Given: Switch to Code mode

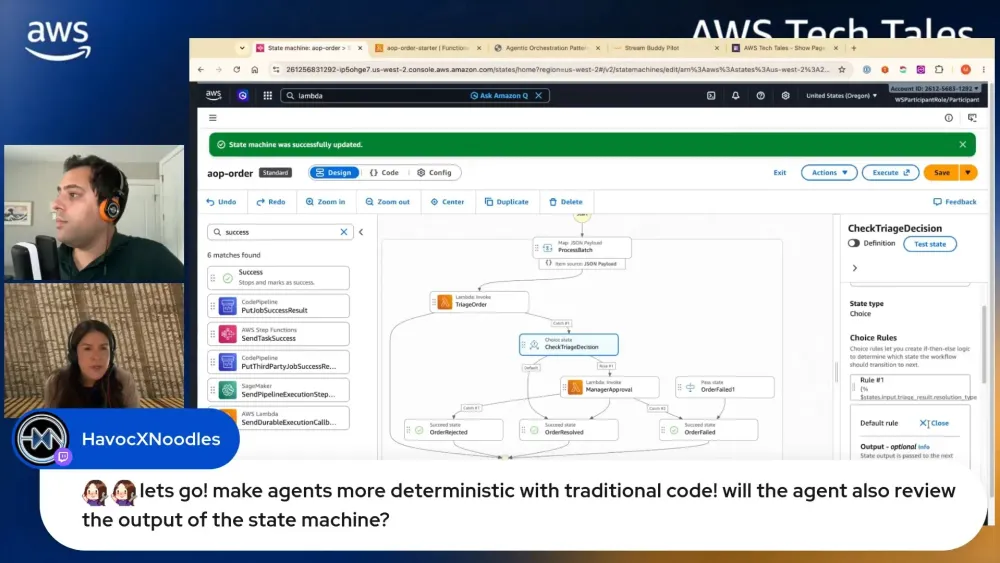Looking at the screenshot, I should tap(384, 173).
